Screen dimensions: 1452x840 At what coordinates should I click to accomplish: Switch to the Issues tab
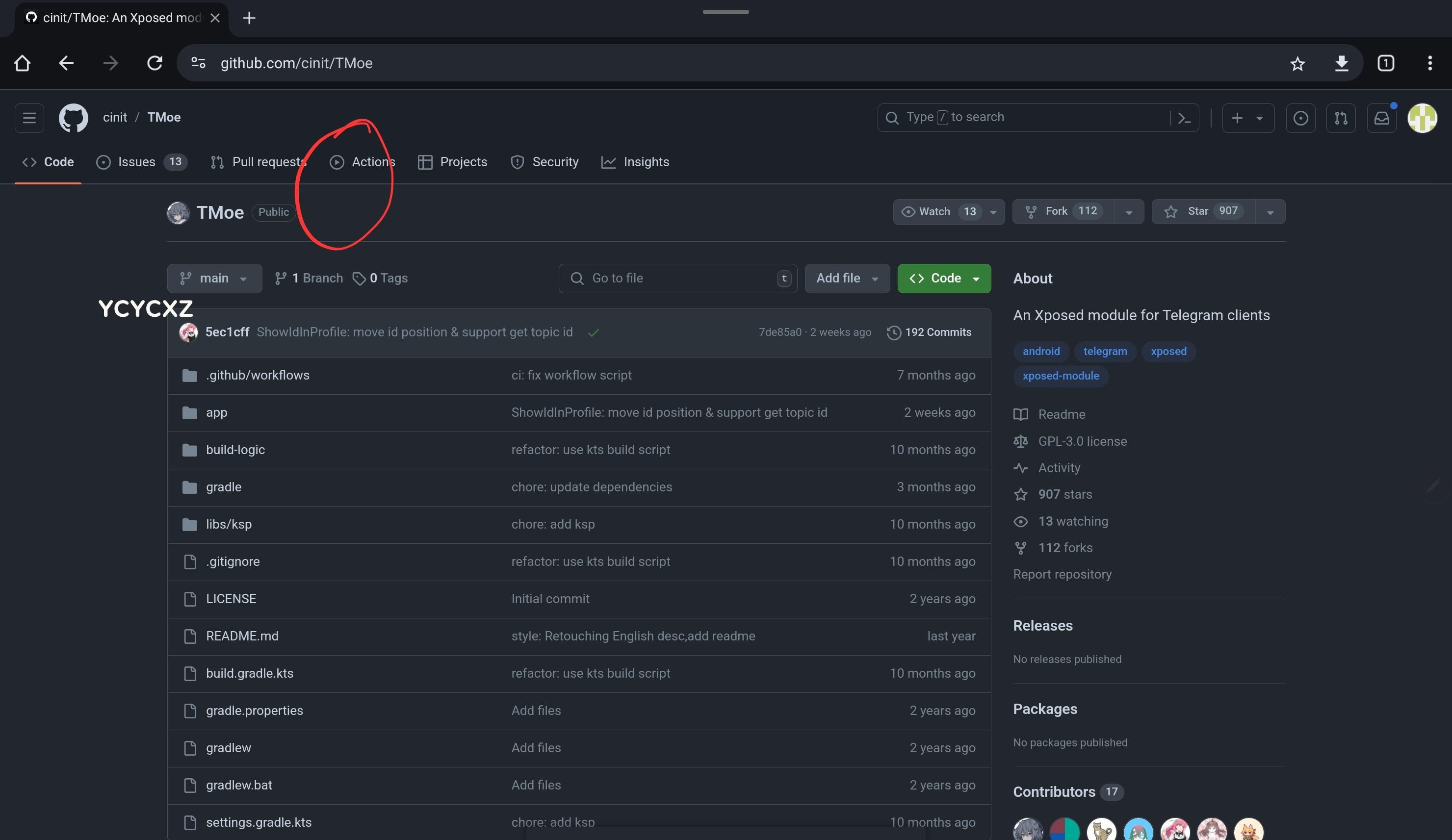point(137,162)
